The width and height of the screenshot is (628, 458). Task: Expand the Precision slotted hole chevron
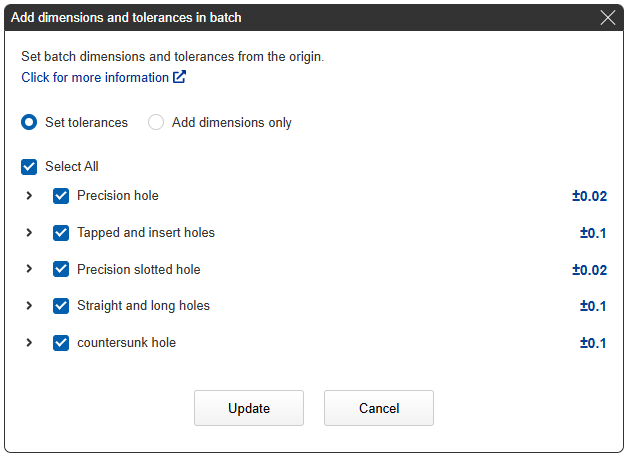[x=29, y=269]
